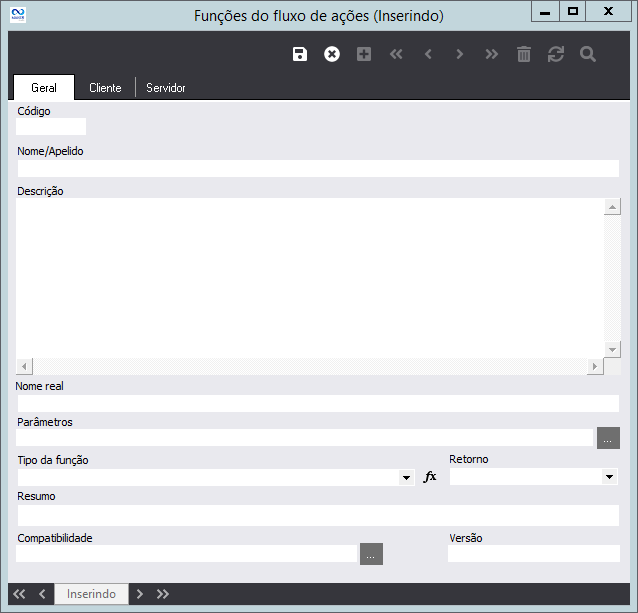Go to last record in top toolbar
Screen dimensions: 638x613
point(491,54)
